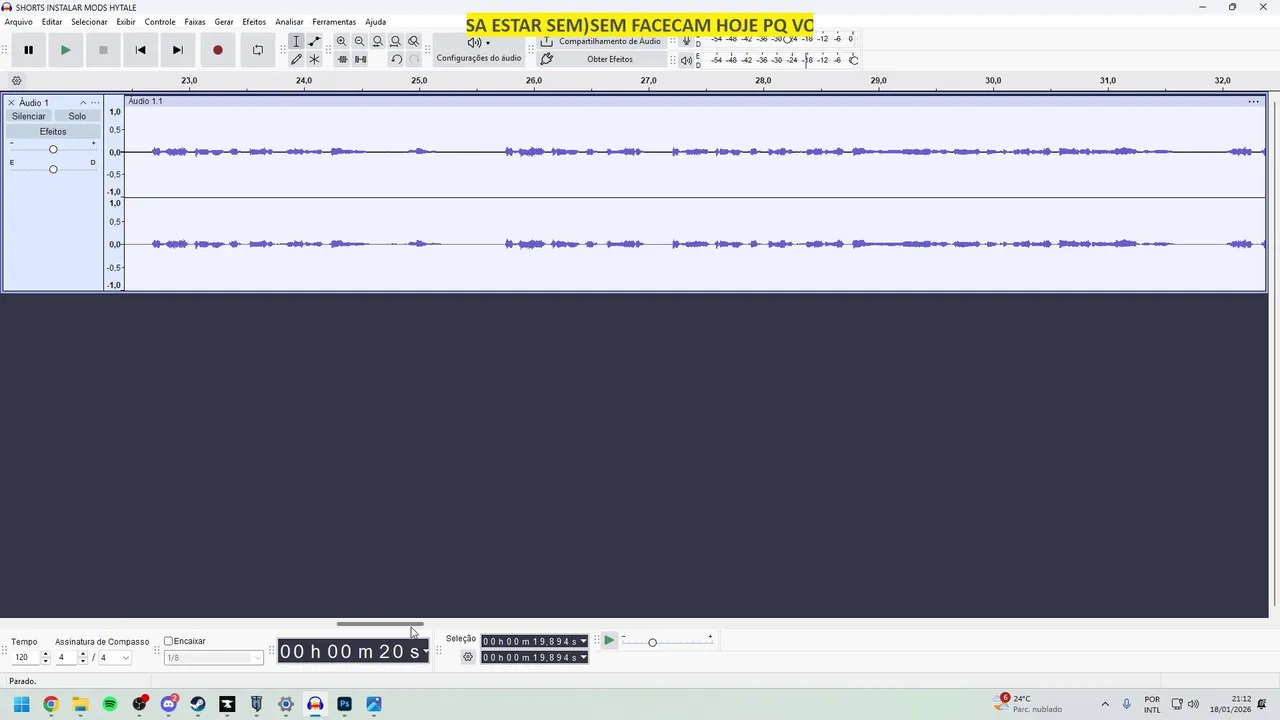Open Obter Efeitos

pyautogui.click(x=600, y=59)
